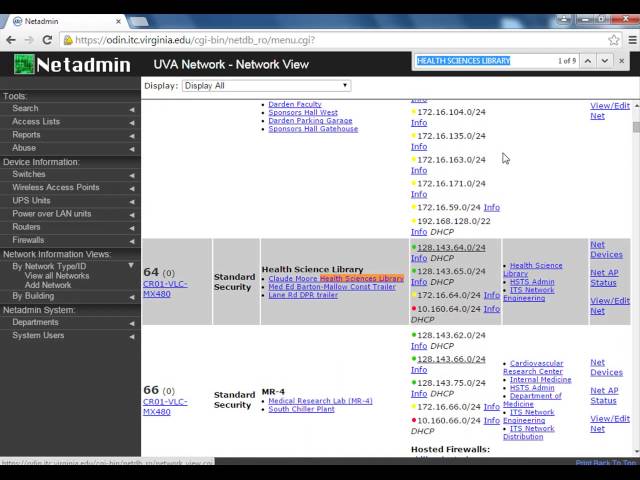Expand Wireless Access Points menu
The width and height of the screenshot is (640, 480).
(70, 187)
